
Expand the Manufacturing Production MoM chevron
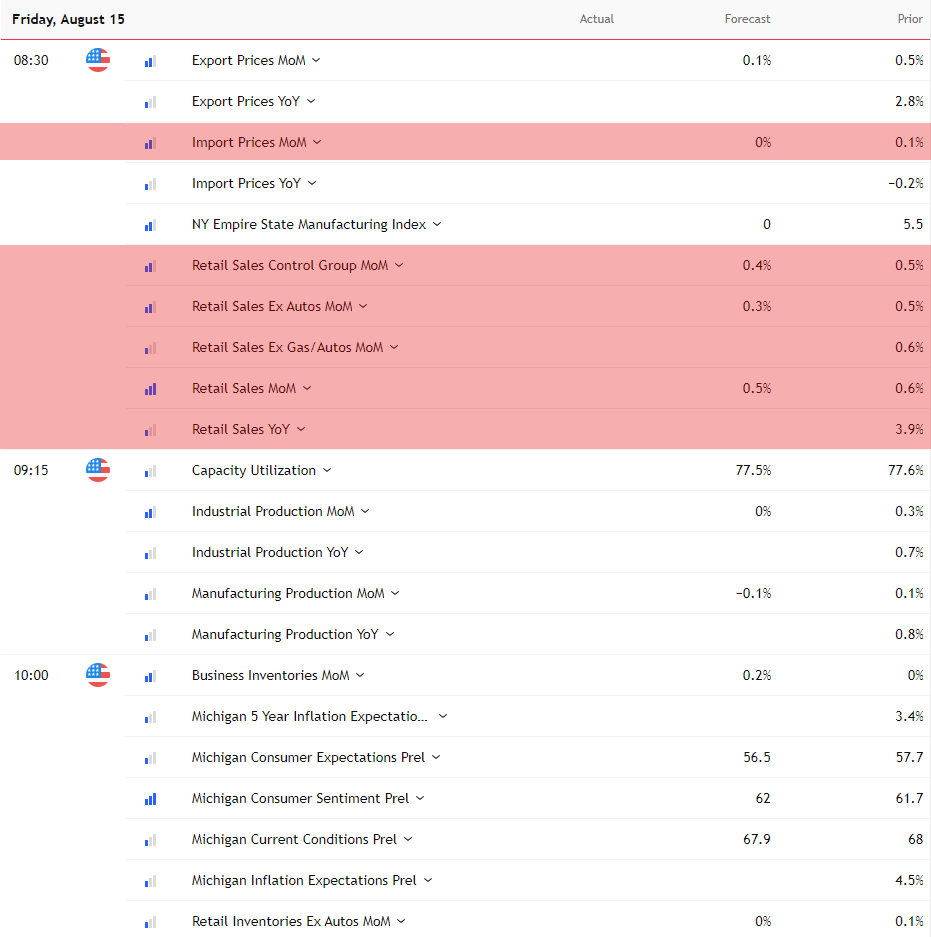coord(395,593)
